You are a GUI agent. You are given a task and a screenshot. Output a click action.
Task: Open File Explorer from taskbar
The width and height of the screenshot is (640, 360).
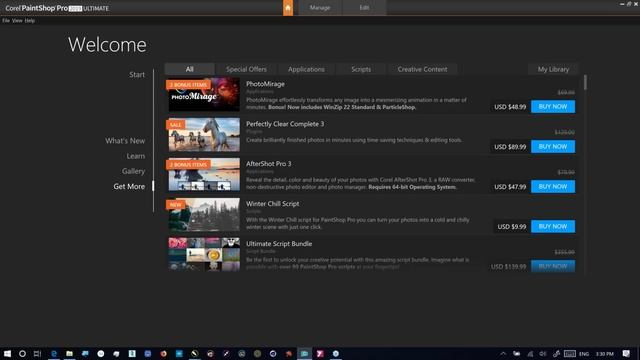pos(69,354)
